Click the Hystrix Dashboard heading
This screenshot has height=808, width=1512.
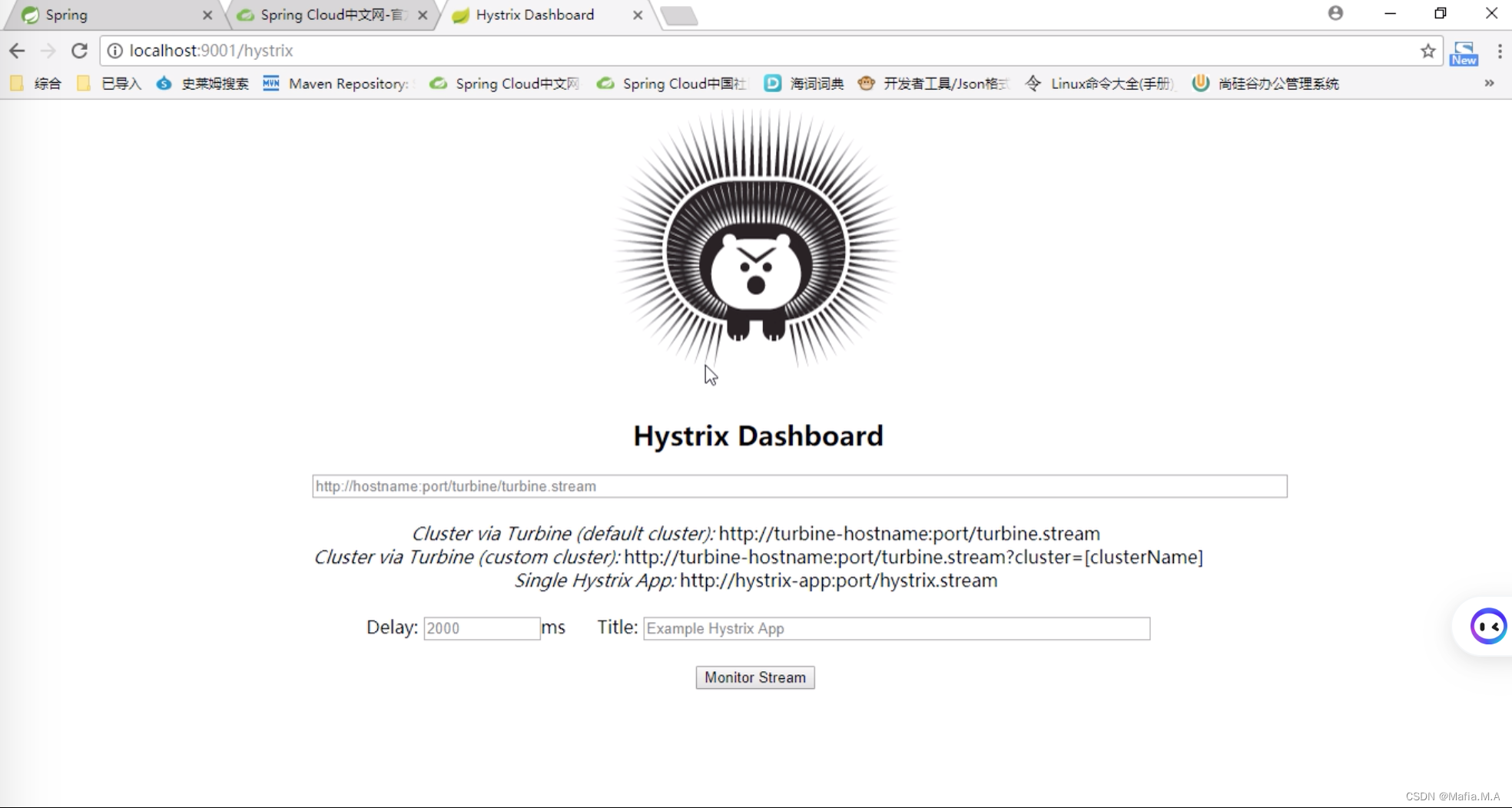point(758,436)
